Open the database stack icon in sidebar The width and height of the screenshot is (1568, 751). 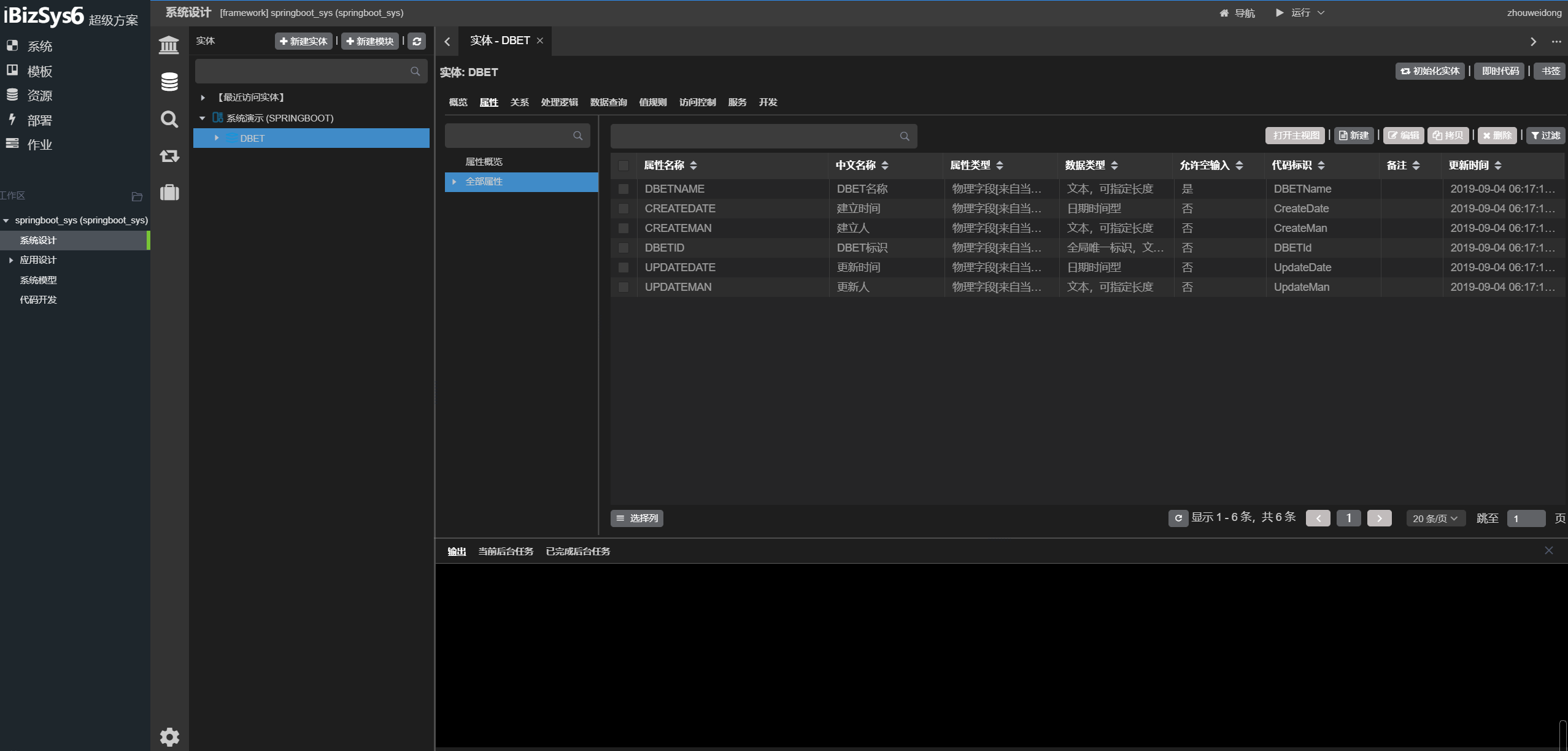(169, 82)
